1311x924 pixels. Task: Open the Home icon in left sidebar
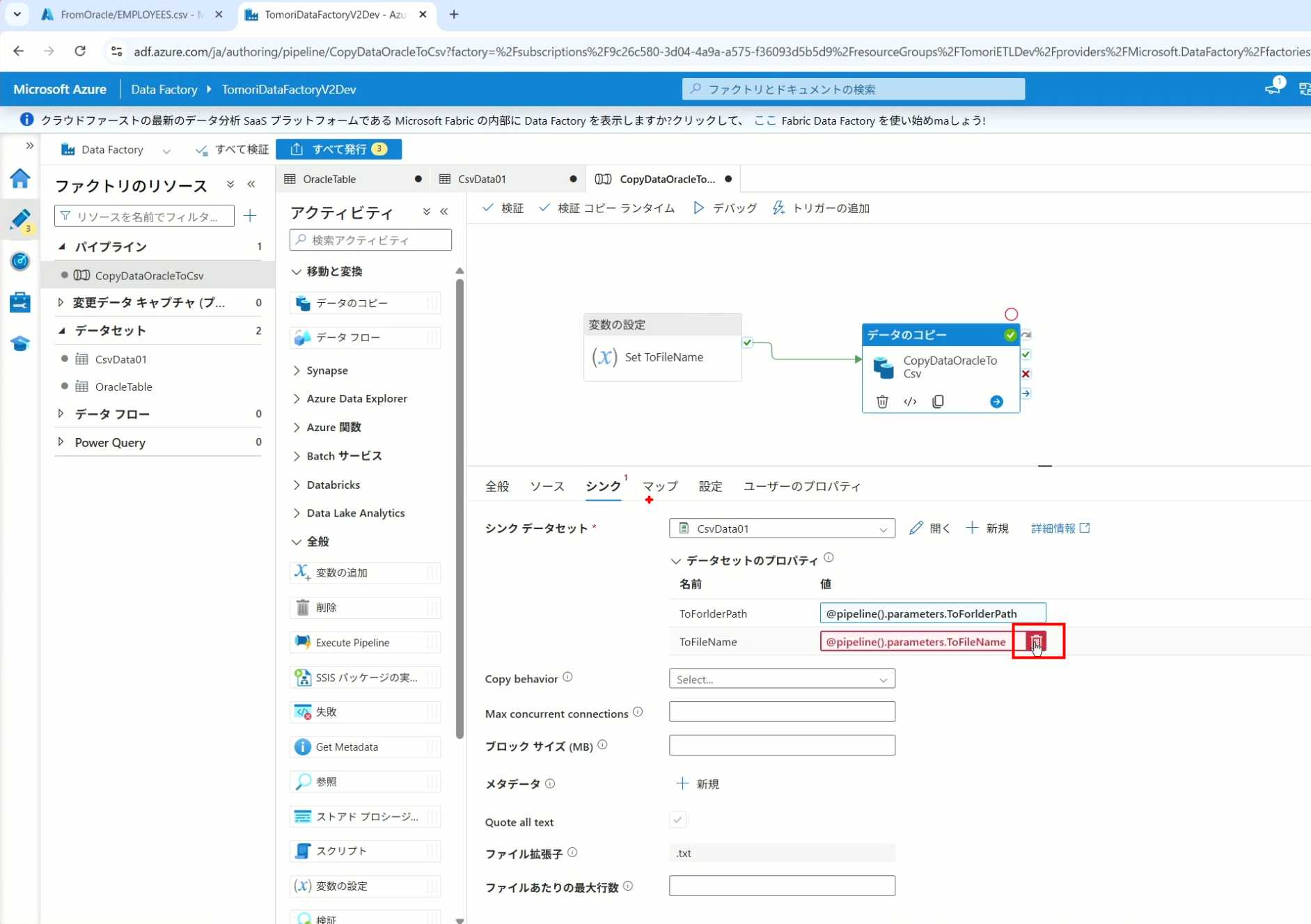pos(20,179)
